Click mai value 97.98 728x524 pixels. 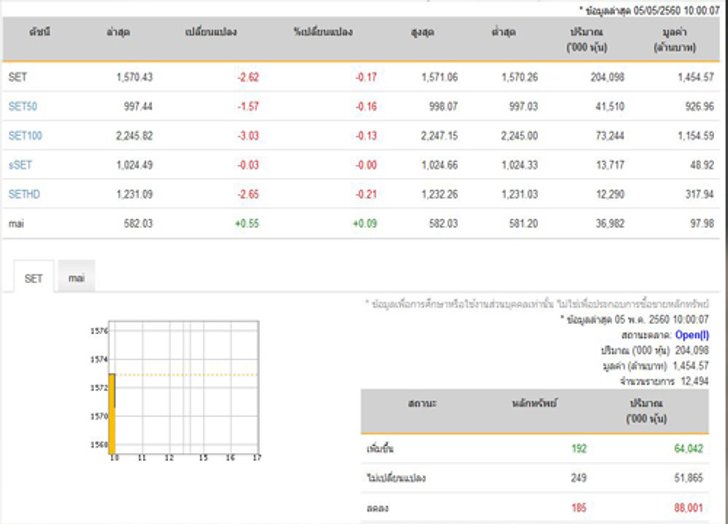coord(702,223)
